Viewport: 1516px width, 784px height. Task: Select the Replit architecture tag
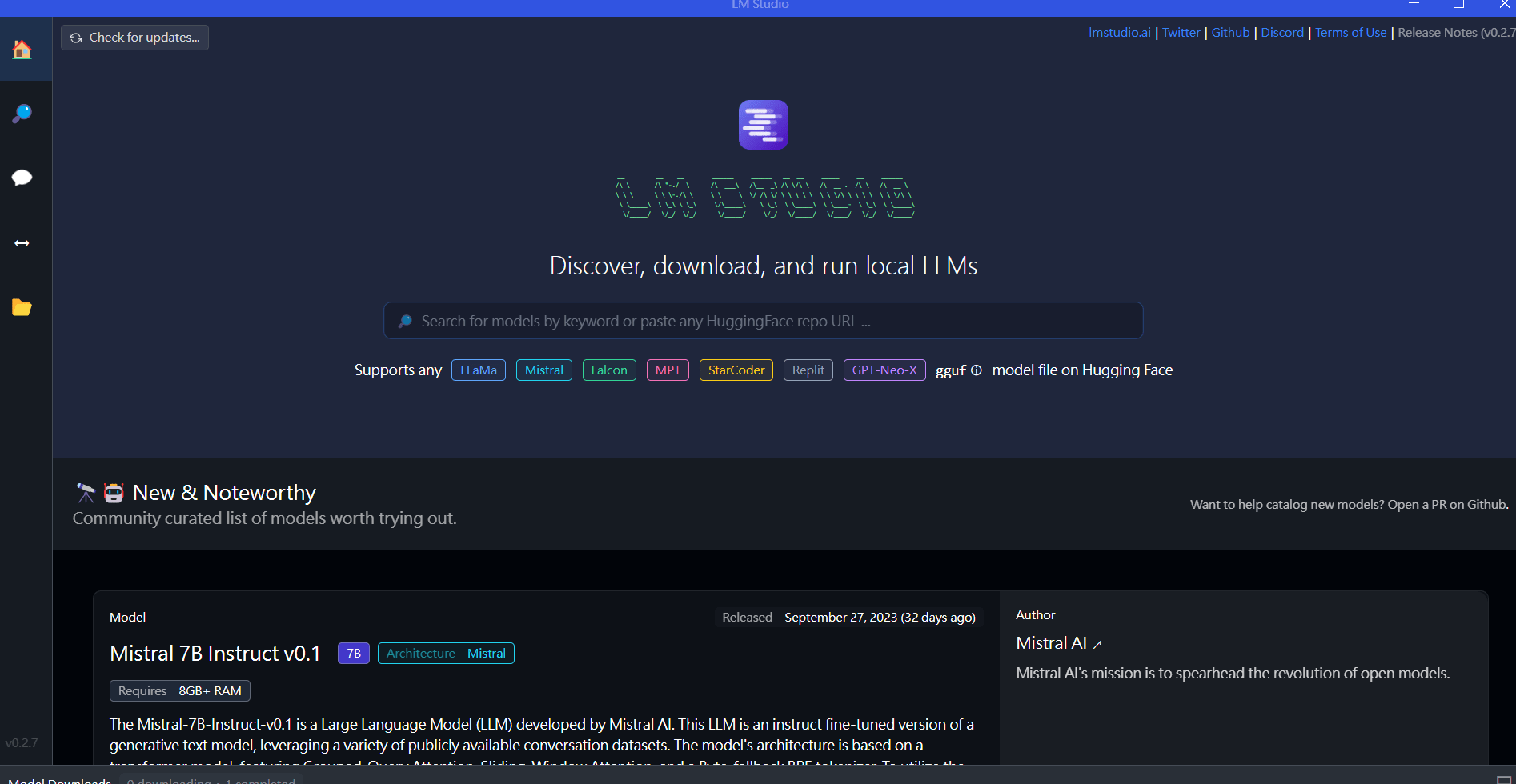tap(808, 370)
